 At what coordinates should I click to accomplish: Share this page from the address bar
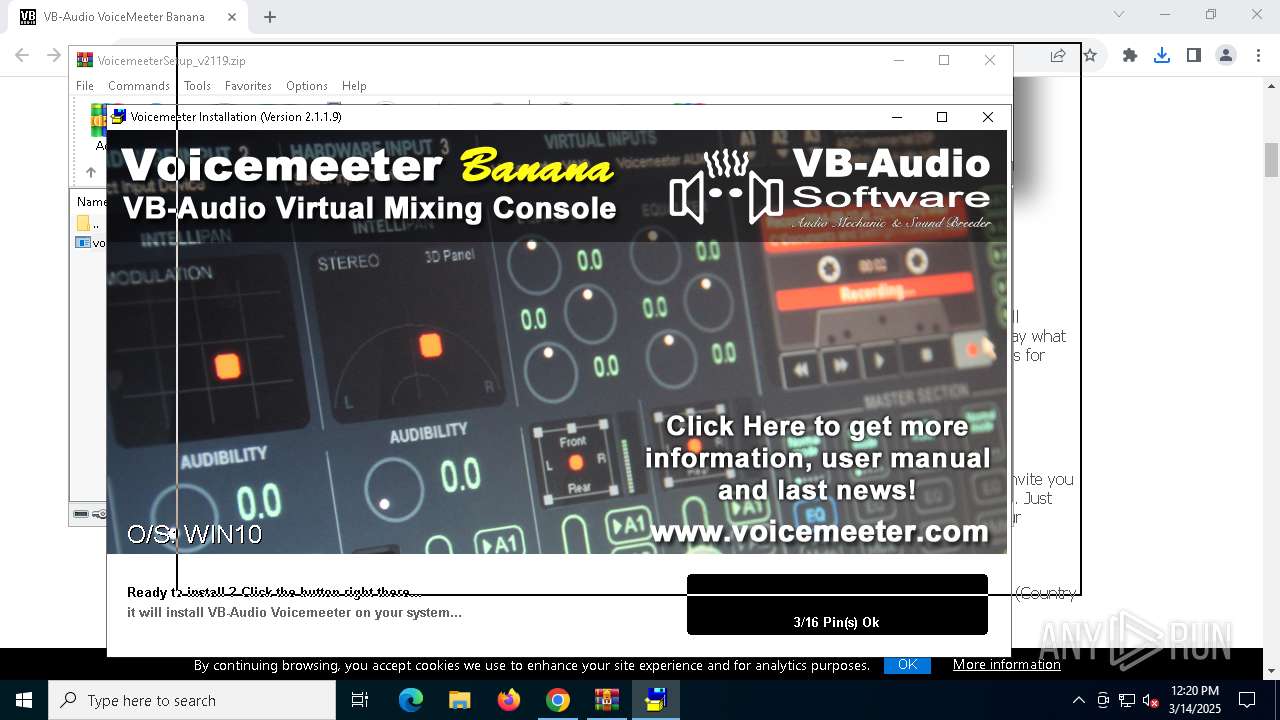point(1058,56)
